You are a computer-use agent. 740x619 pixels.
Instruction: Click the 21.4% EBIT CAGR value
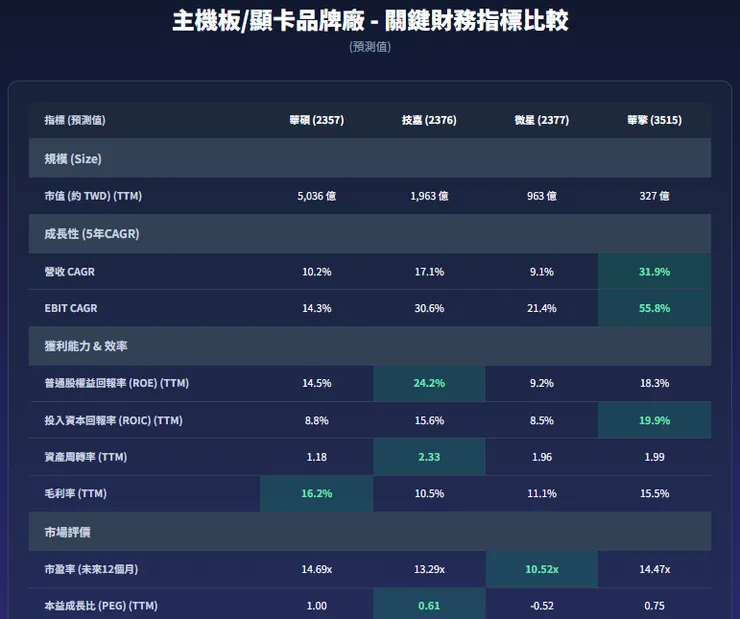pyautogui.click(x=542, y=308)
